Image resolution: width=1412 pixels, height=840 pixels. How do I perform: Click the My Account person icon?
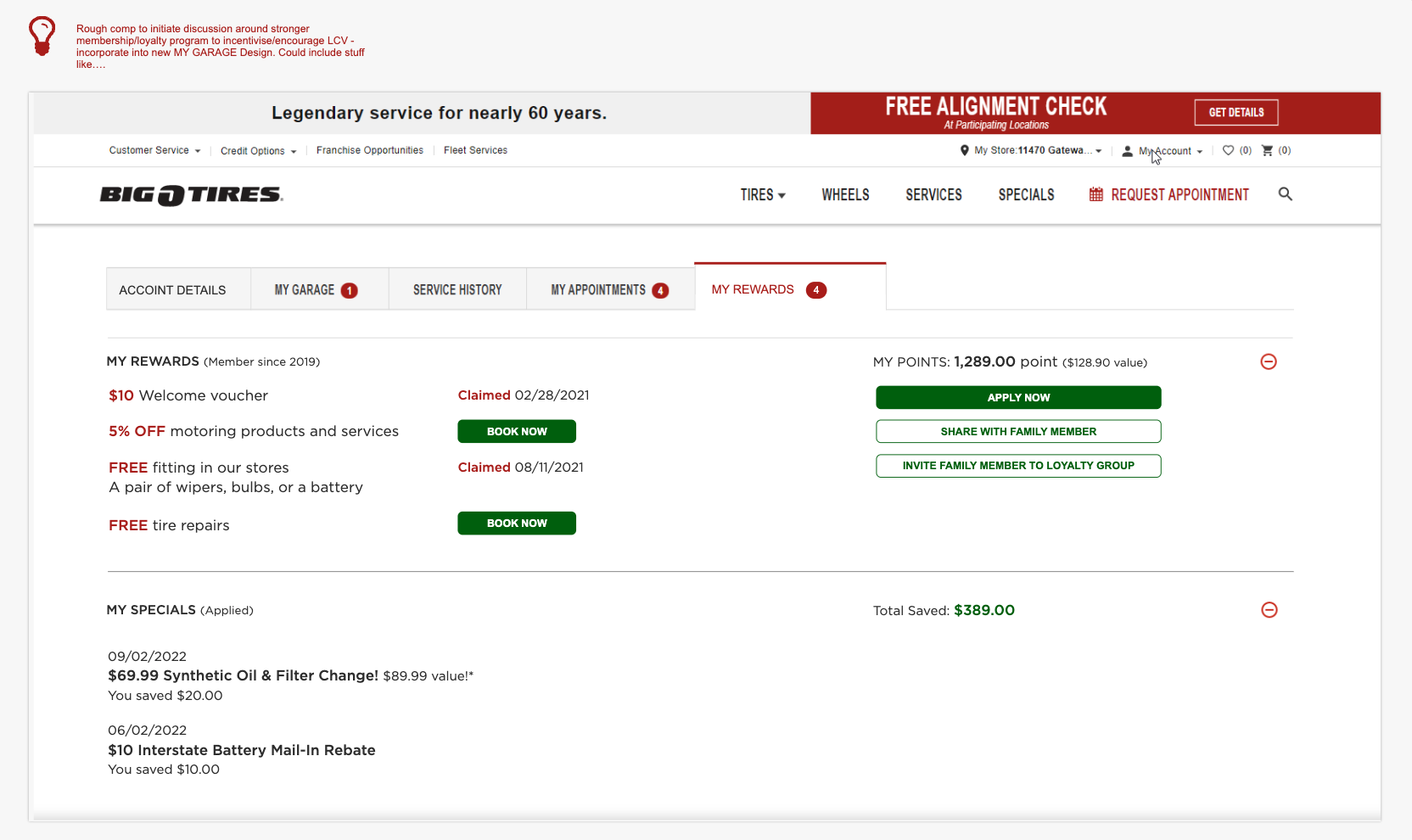coord(1127,151)
